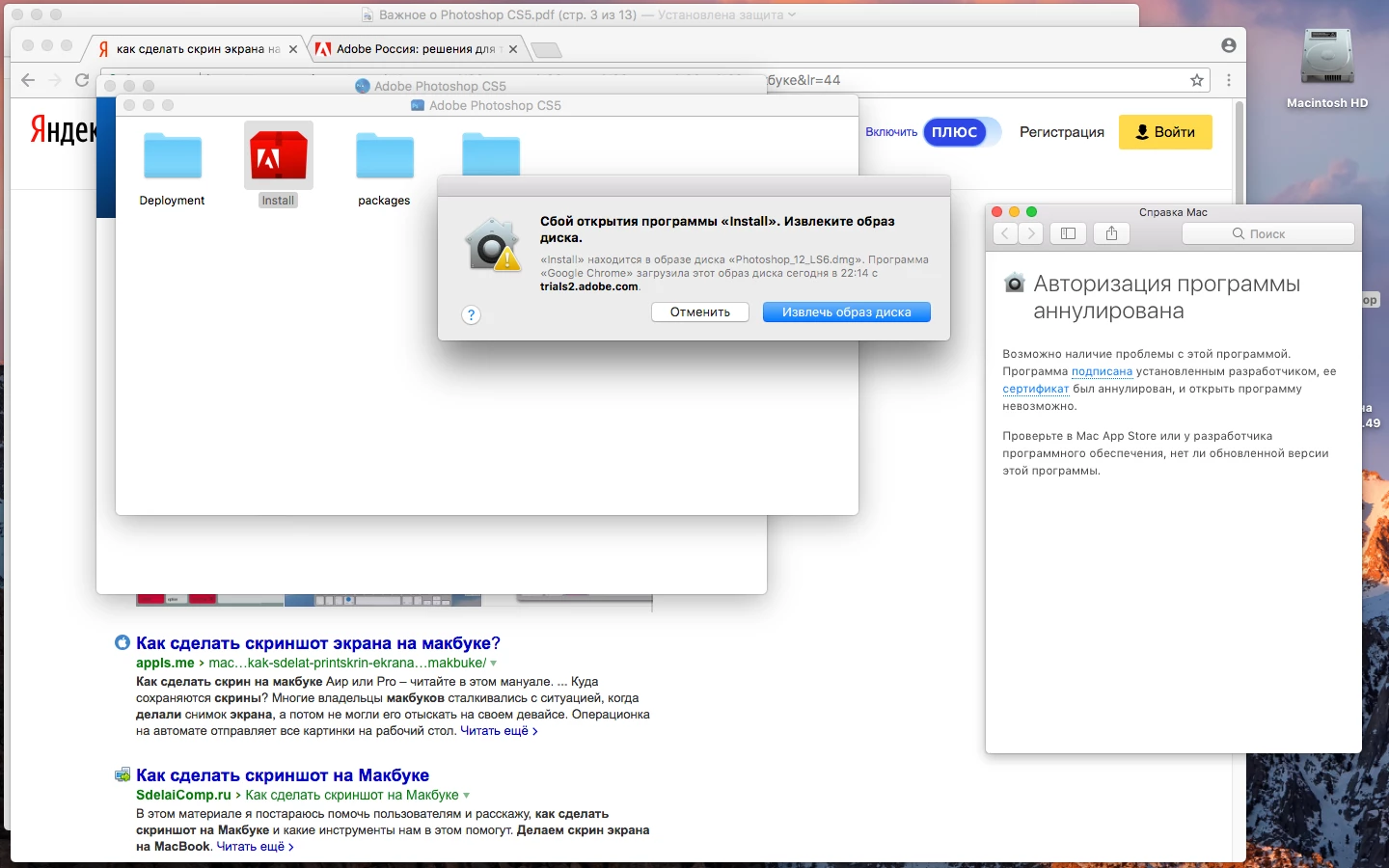
Task: Click Читать ещё under SdelaiComp.ru result
Action: coord(255,847)
